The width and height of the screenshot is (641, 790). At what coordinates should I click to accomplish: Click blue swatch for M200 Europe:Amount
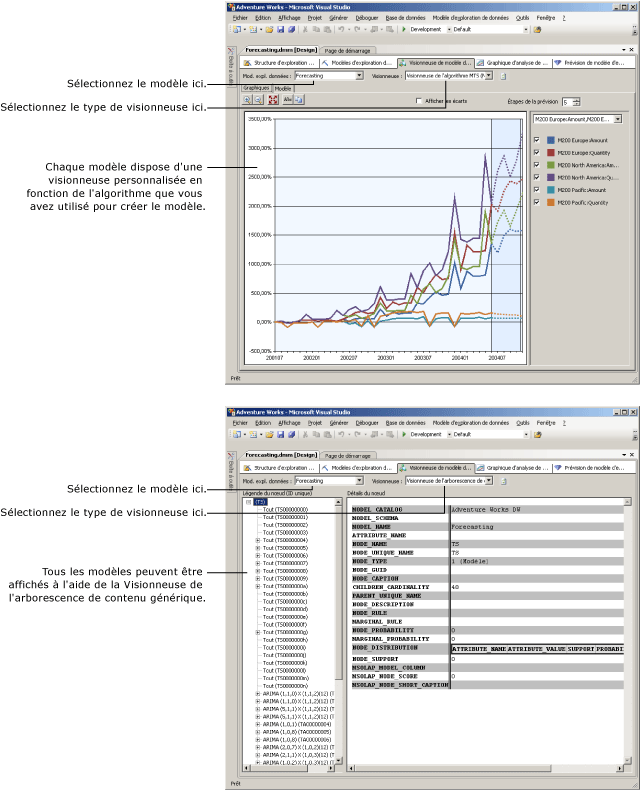click(550, 140)
